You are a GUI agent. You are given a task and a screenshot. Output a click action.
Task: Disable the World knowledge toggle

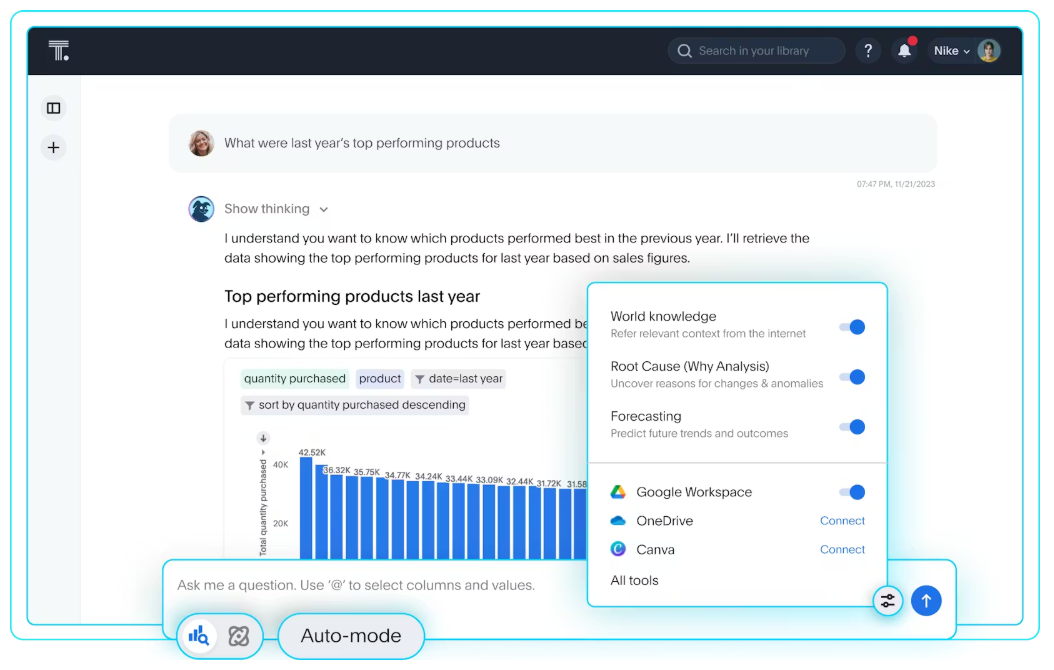(x=852, y=327)
